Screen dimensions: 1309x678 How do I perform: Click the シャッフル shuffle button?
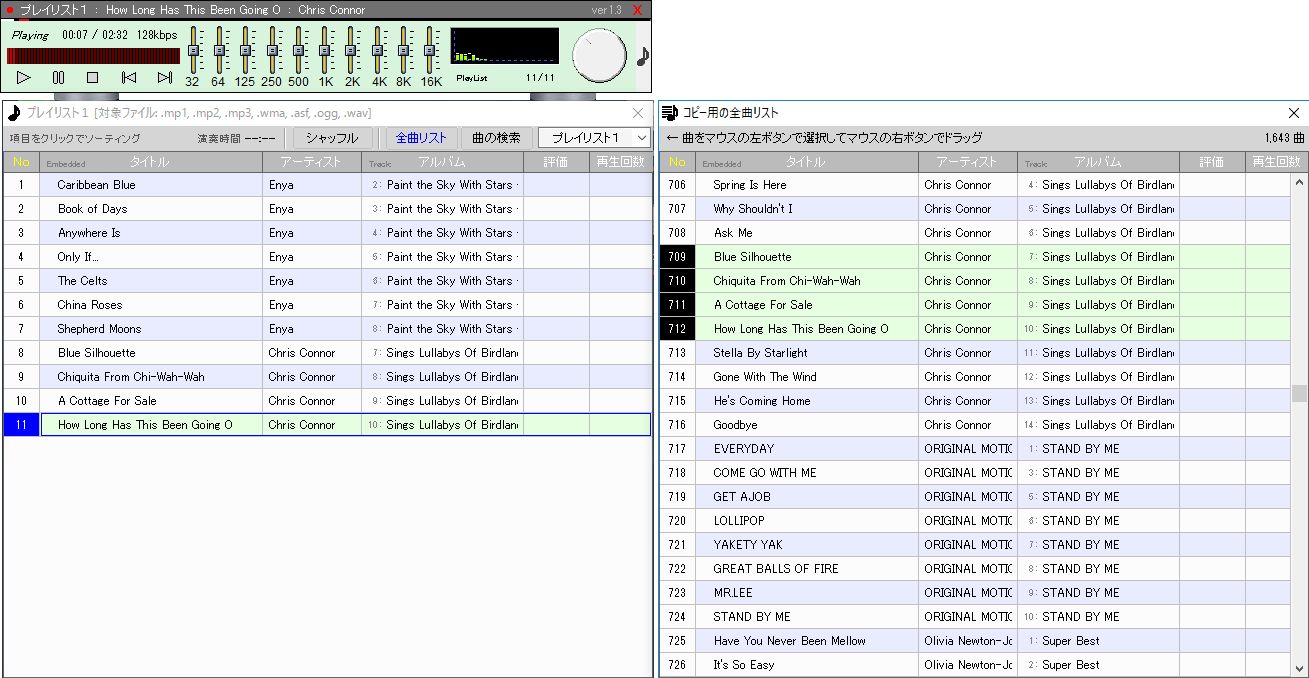tap(332, 138)
